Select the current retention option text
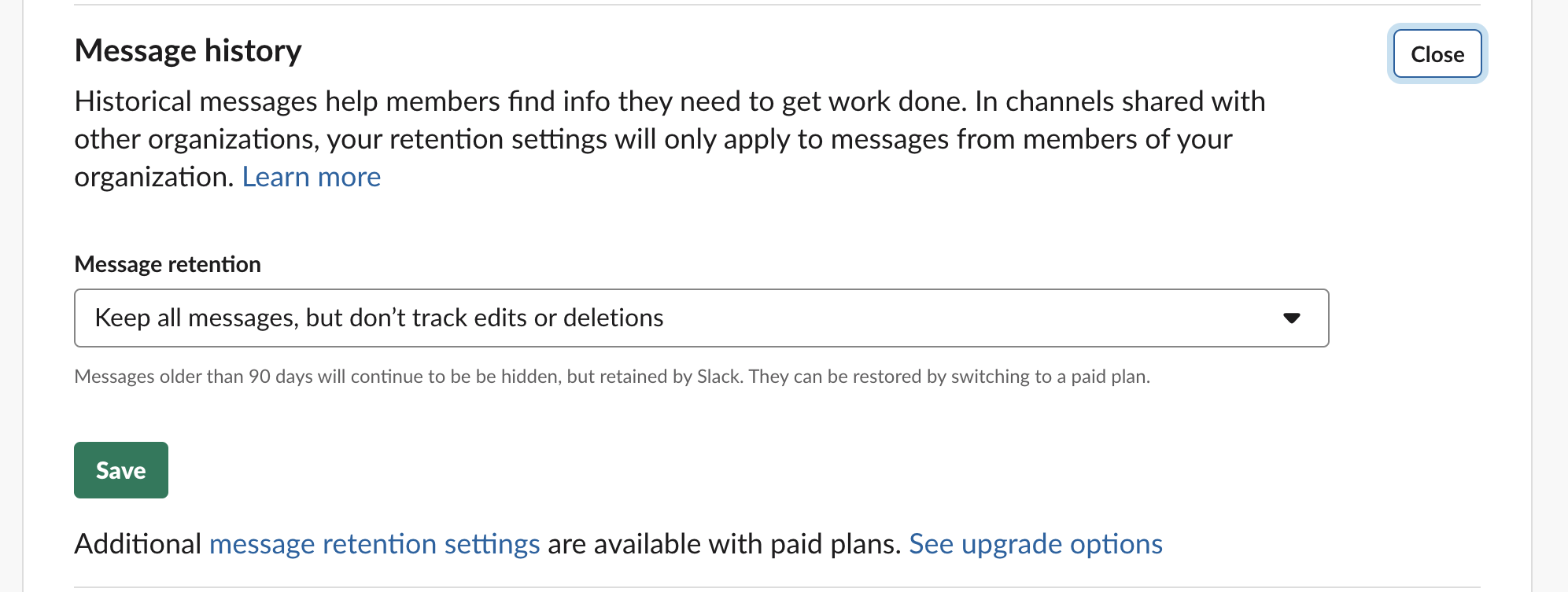 pyautogui.click(x=379, y=318)
